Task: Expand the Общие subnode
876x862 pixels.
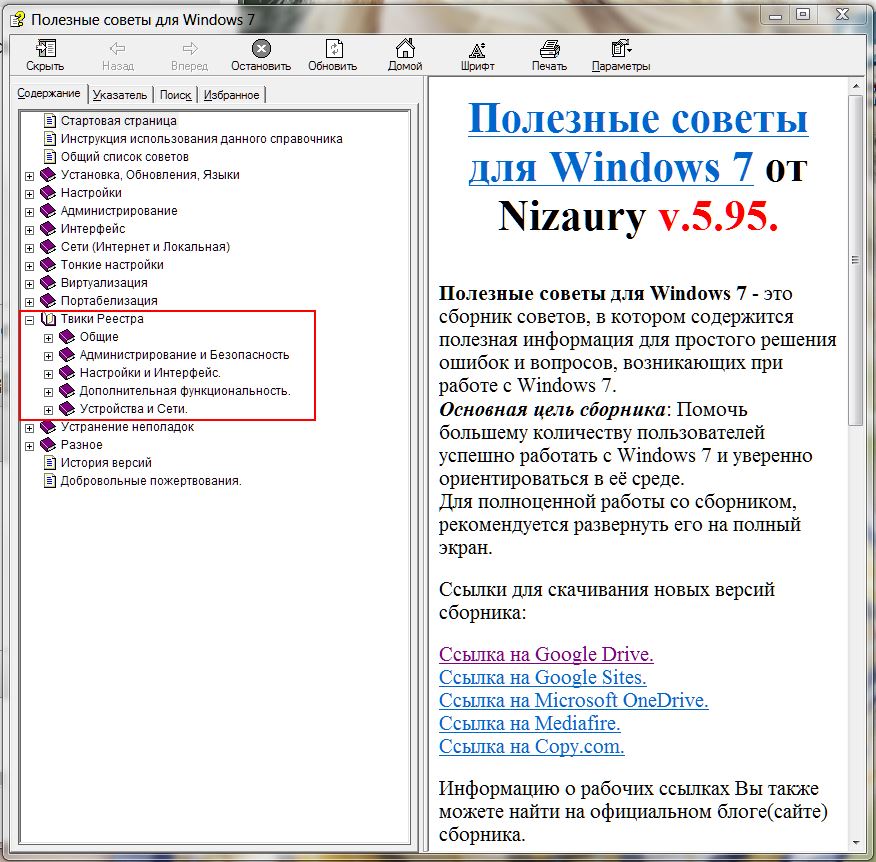Action: pyautogui.click(x=49, y=338)
